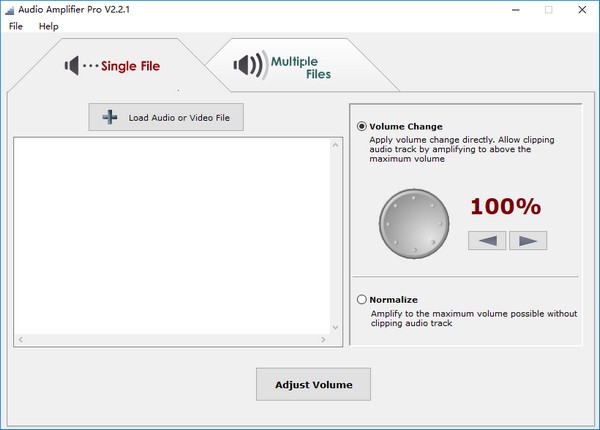Click the Adjust Volume button
Image resolution: width=600 pixels, height=430 pixels.
coord(313,384)
